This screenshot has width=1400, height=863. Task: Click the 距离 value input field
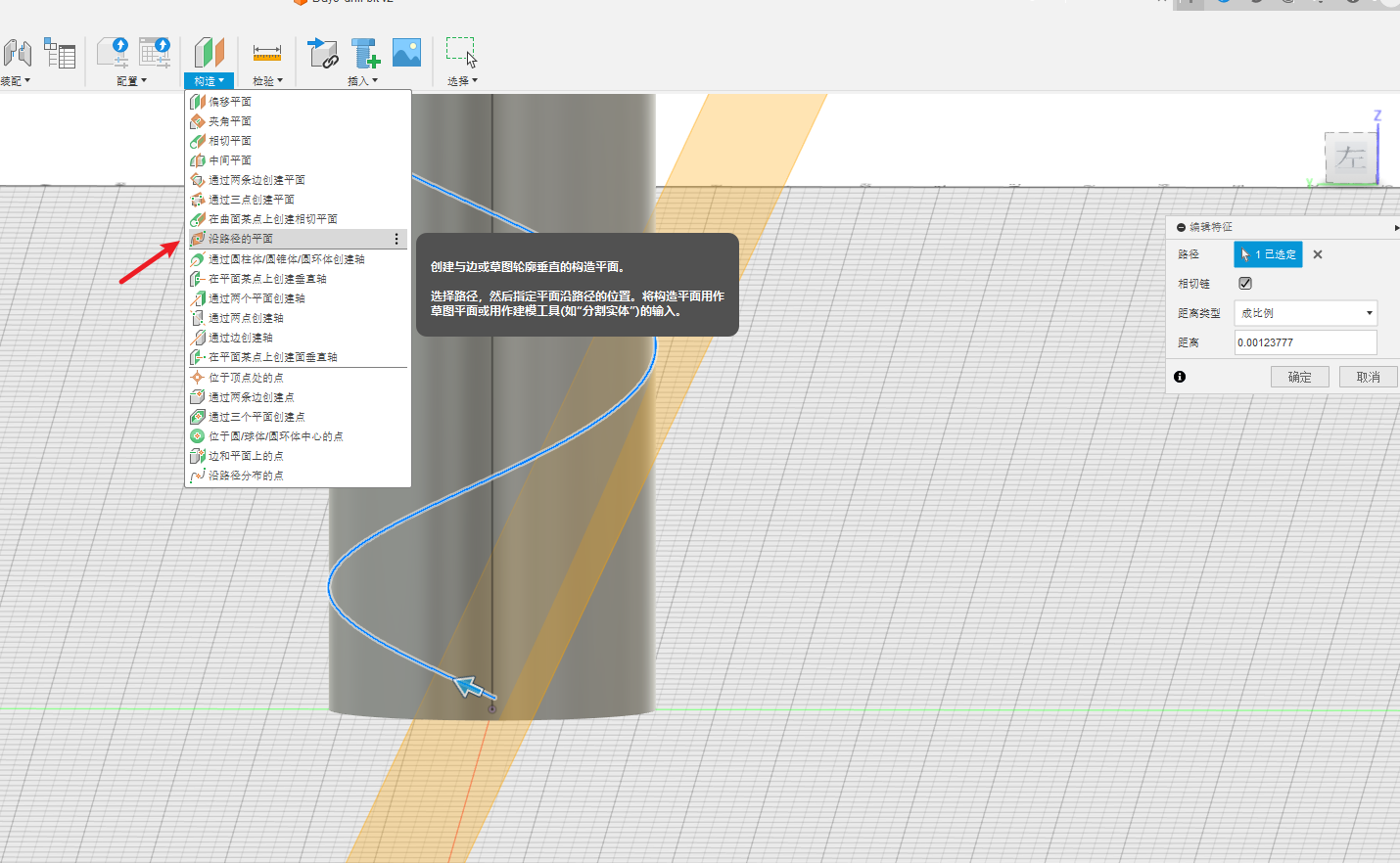point(1305,342)
